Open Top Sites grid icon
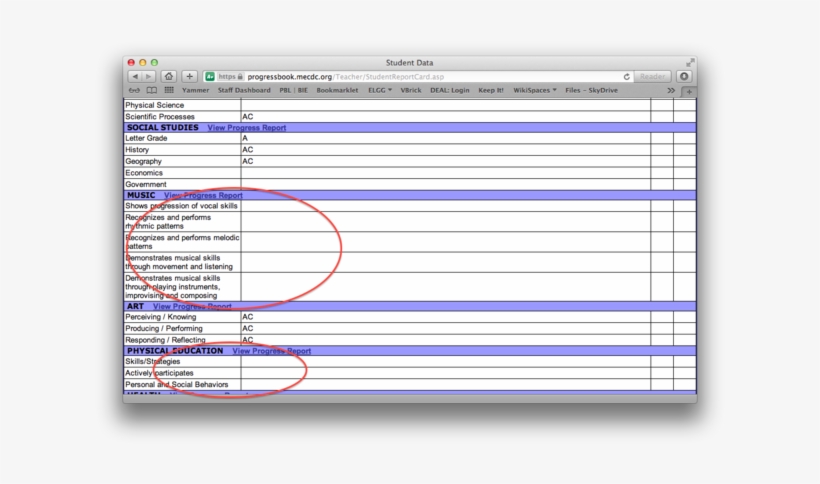 pyautogui.click(x=169, y=90)
